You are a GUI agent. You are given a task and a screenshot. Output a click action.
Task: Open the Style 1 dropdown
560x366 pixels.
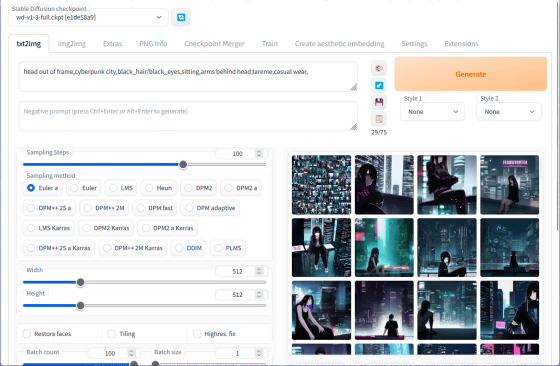click(432, 112)
